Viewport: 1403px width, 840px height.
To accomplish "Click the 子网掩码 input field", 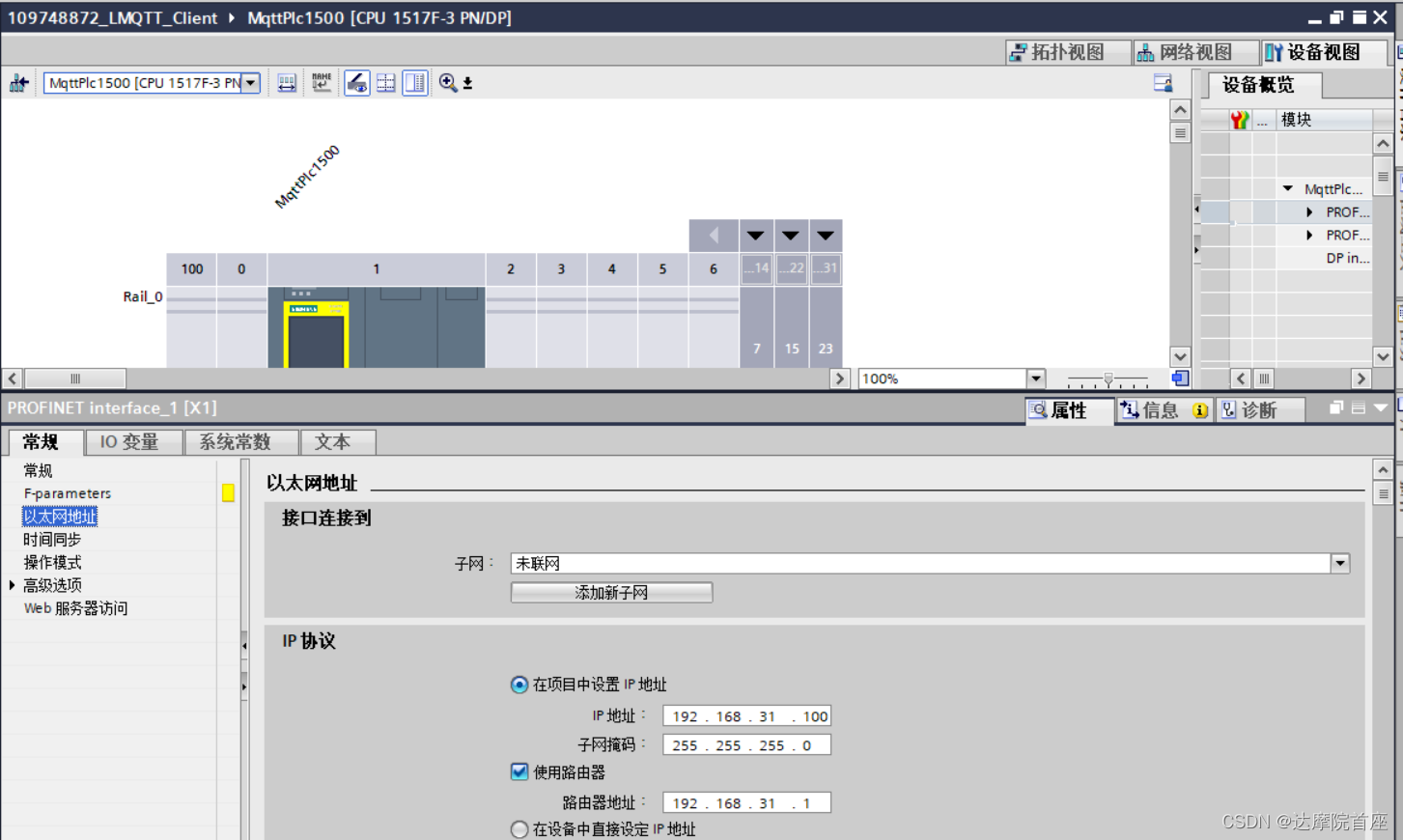I will (746, 745).
